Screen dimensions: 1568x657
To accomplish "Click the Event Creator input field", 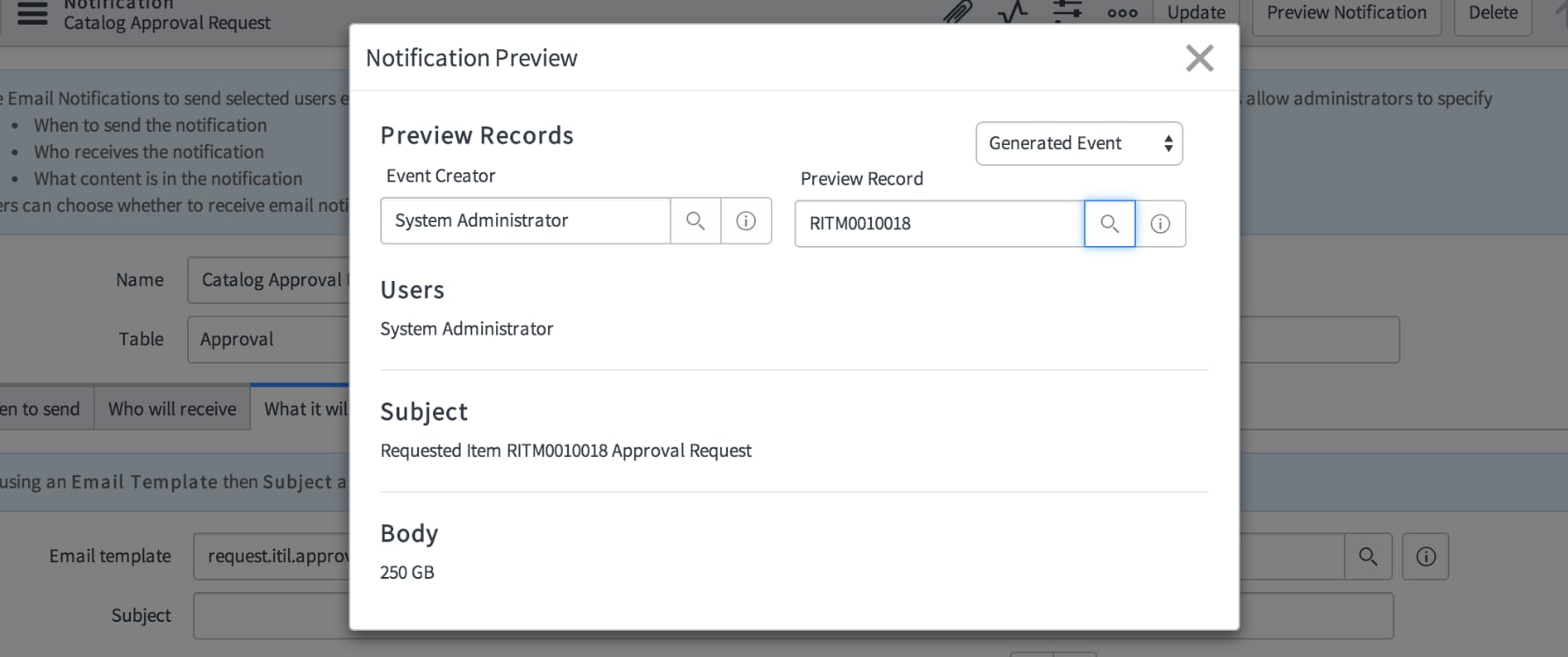I will pyautogui.click(x=525, y=220).
